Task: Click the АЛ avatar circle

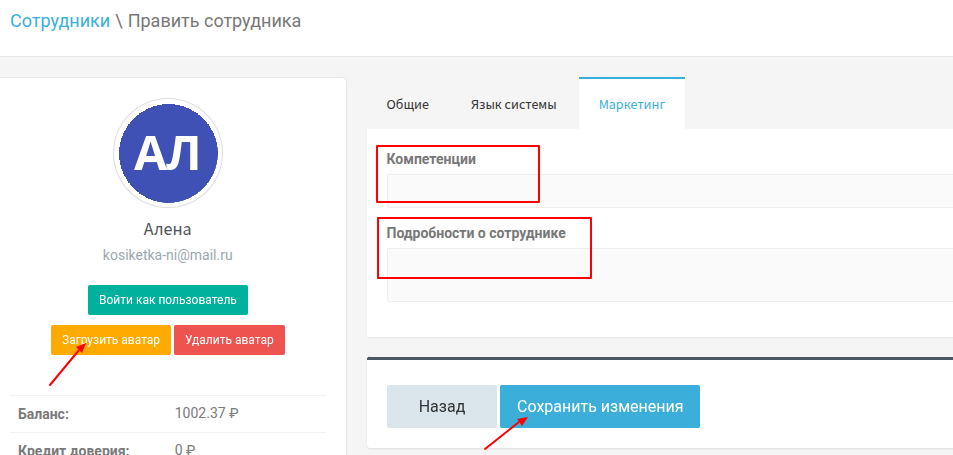Action: pos(168,153)
